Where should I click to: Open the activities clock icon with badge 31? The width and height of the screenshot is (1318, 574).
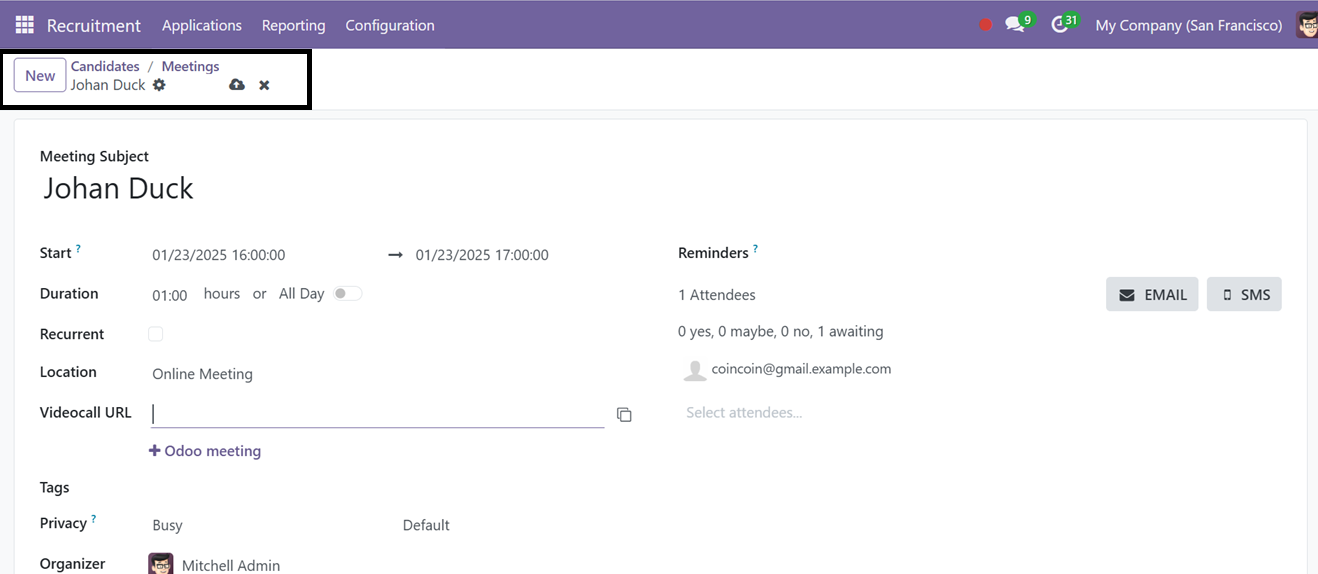(x=1063, y=24)
